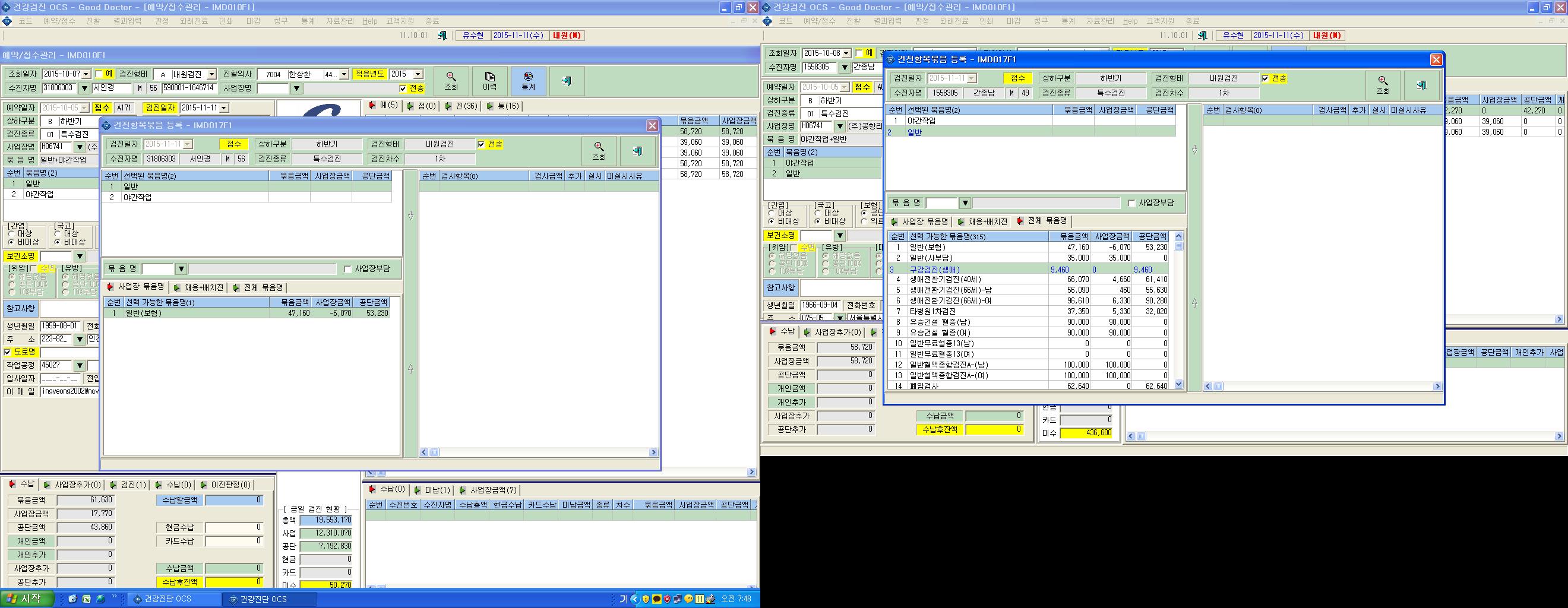
Task: Select 대상 radio under [간염] in left window
Action: tap(12, 234)
